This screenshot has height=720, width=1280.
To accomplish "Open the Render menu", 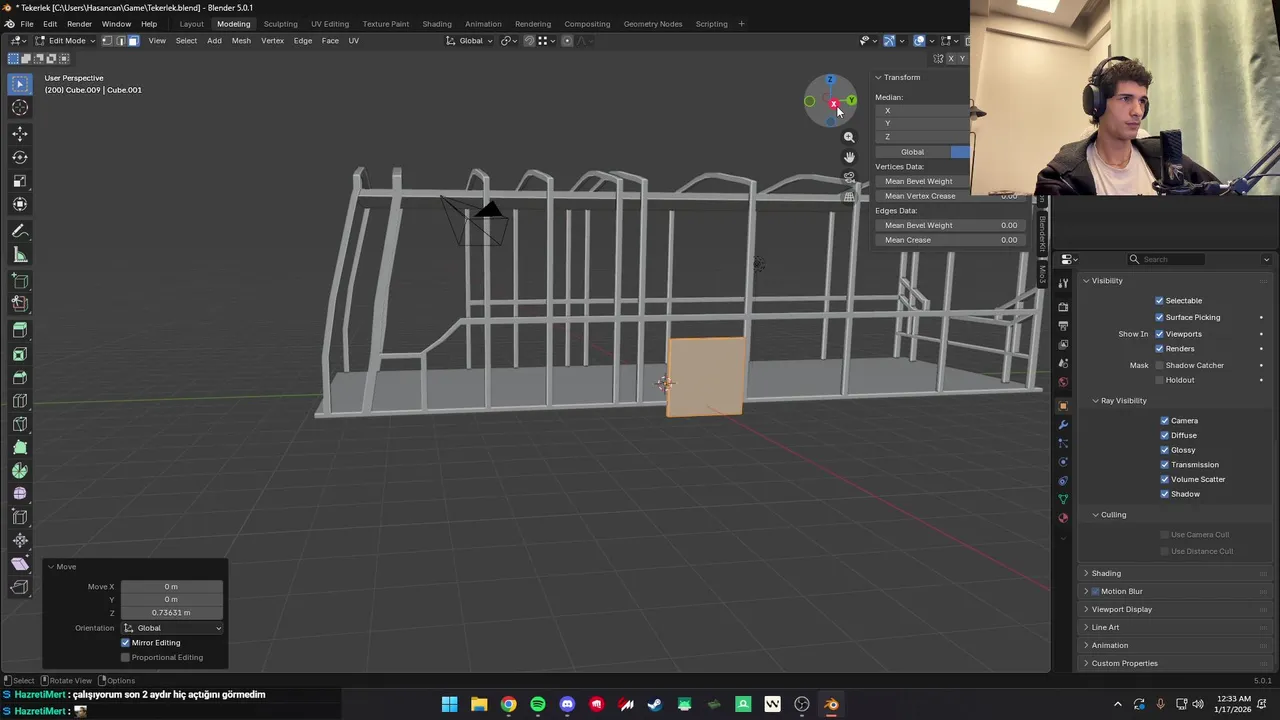I will [79, 24].
